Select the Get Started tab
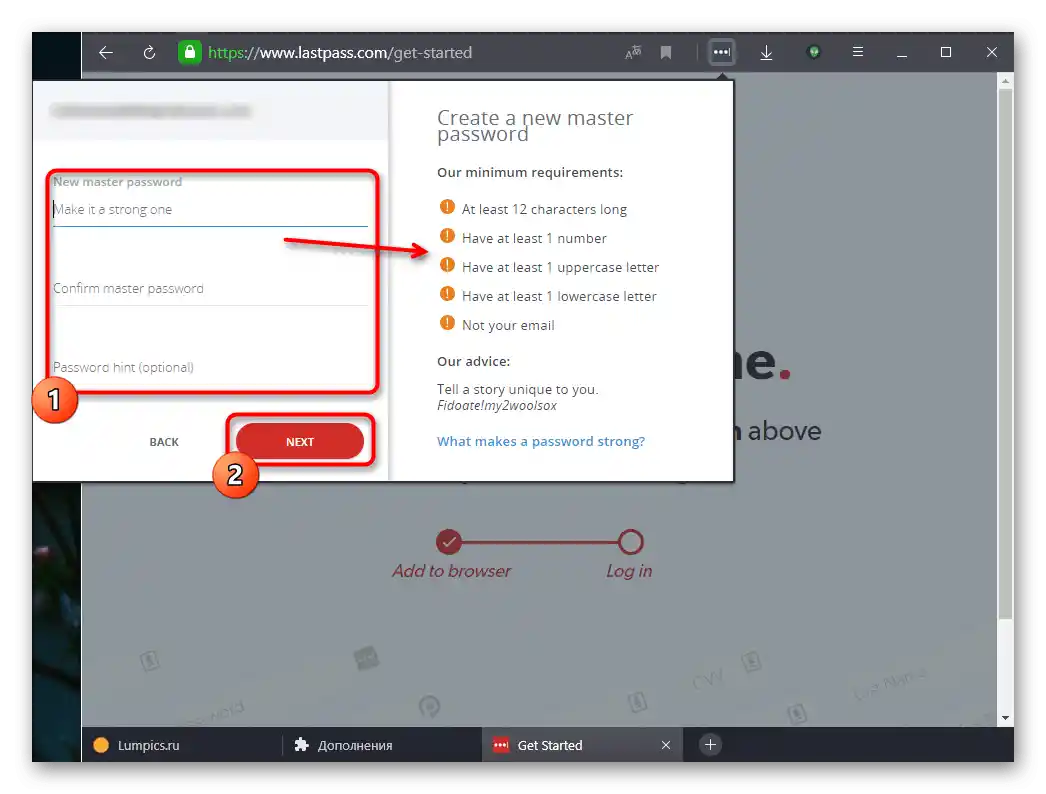 pyautogui.click(x=582, y=745)
